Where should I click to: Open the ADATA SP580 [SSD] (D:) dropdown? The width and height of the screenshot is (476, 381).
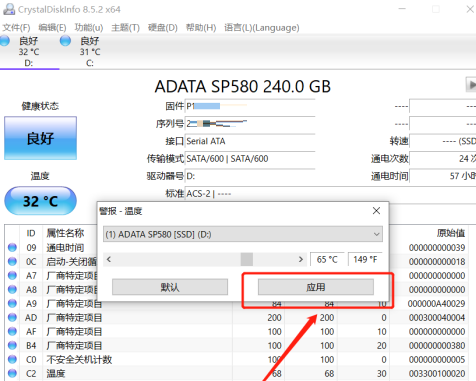point(243,234)
